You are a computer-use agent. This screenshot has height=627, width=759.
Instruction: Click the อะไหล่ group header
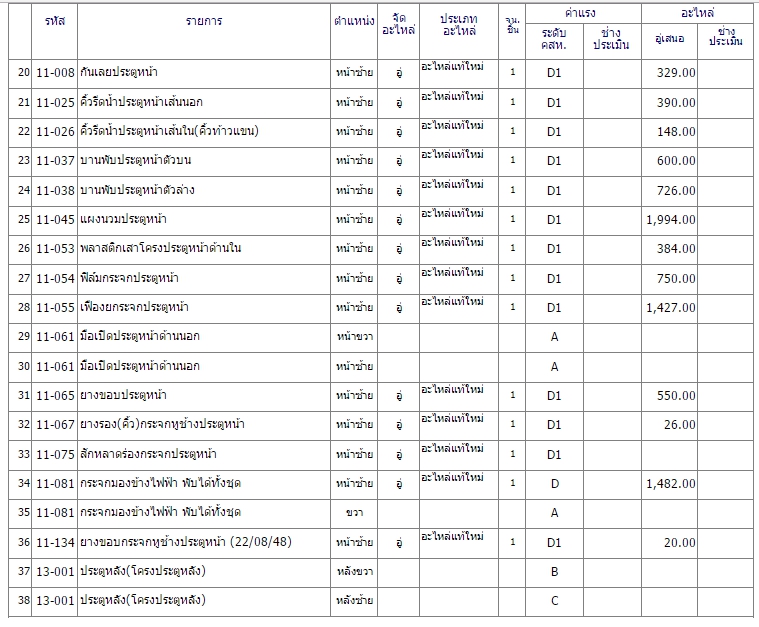click(x=697, y=13)
